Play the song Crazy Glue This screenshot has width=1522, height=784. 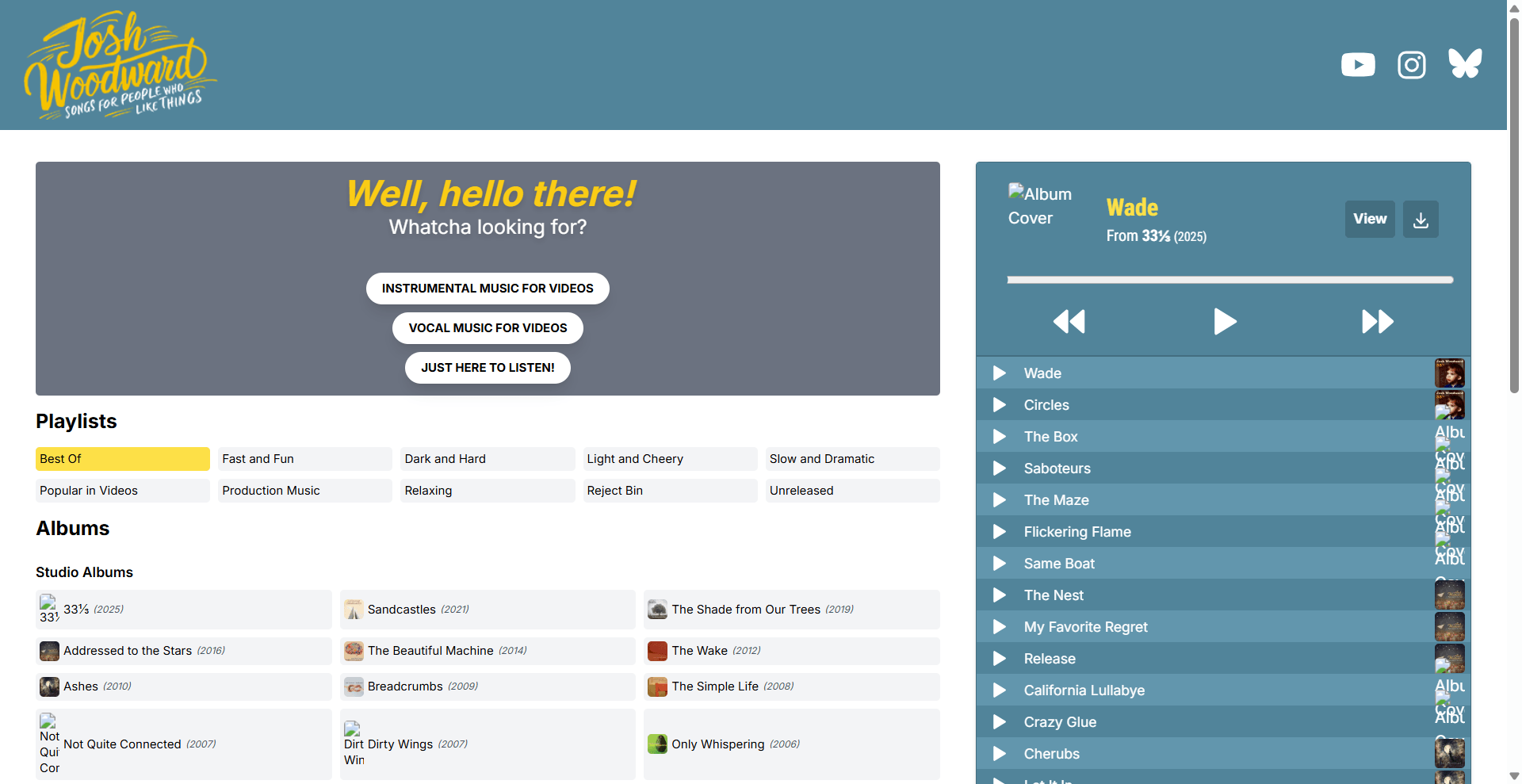(1000, 722)
